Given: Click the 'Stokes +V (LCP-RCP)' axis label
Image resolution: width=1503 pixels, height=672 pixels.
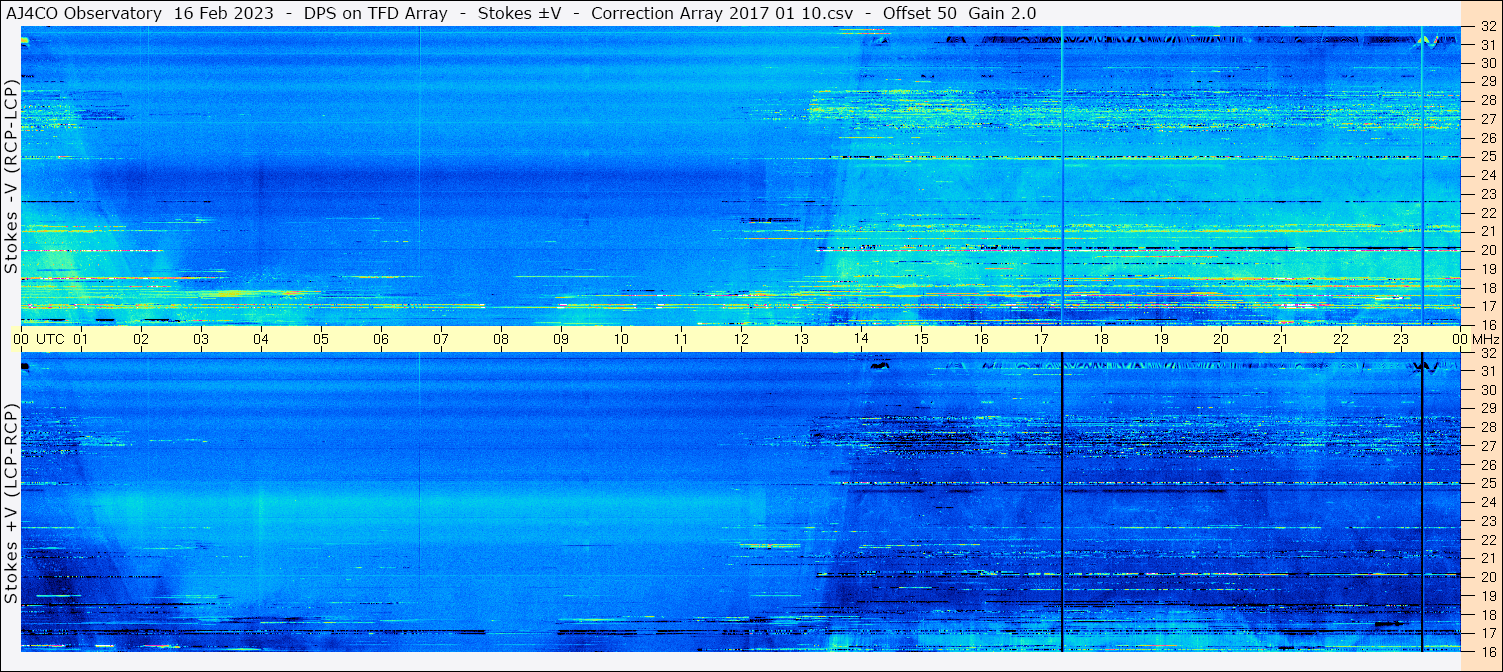Looking at the screenshot, I should [10, 504].
